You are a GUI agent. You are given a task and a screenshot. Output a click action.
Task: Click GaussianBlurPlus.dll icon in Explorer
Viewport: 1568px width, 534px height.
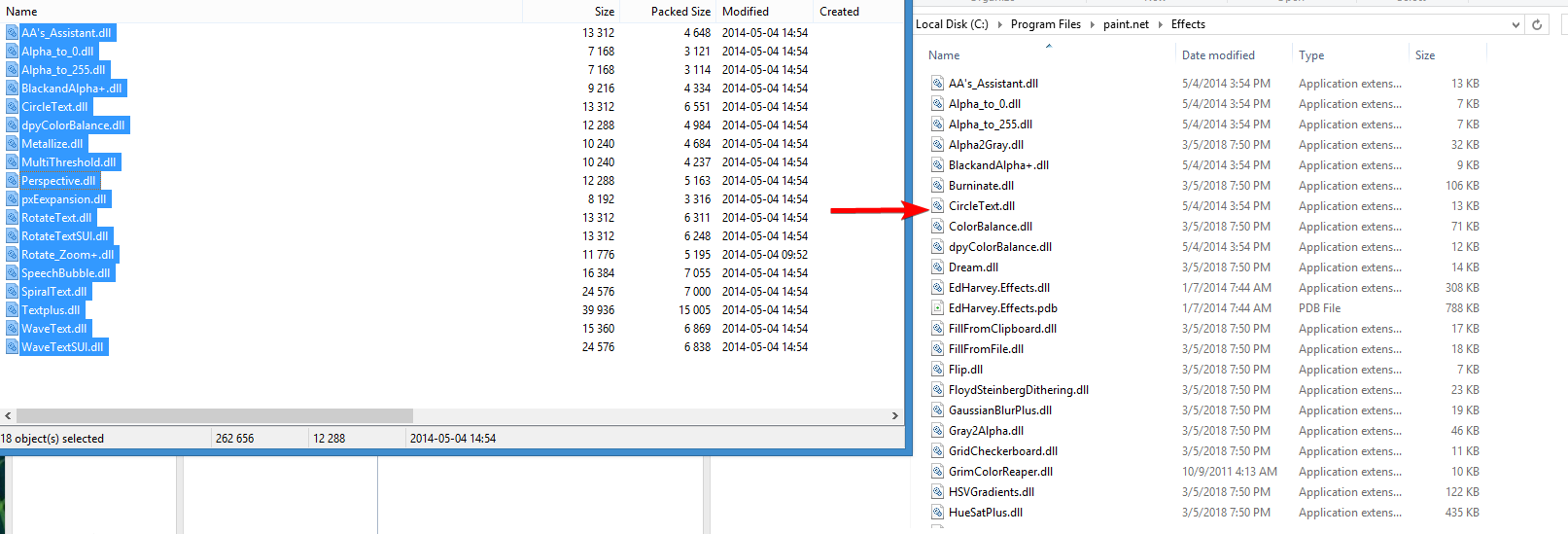pos(938,410)
